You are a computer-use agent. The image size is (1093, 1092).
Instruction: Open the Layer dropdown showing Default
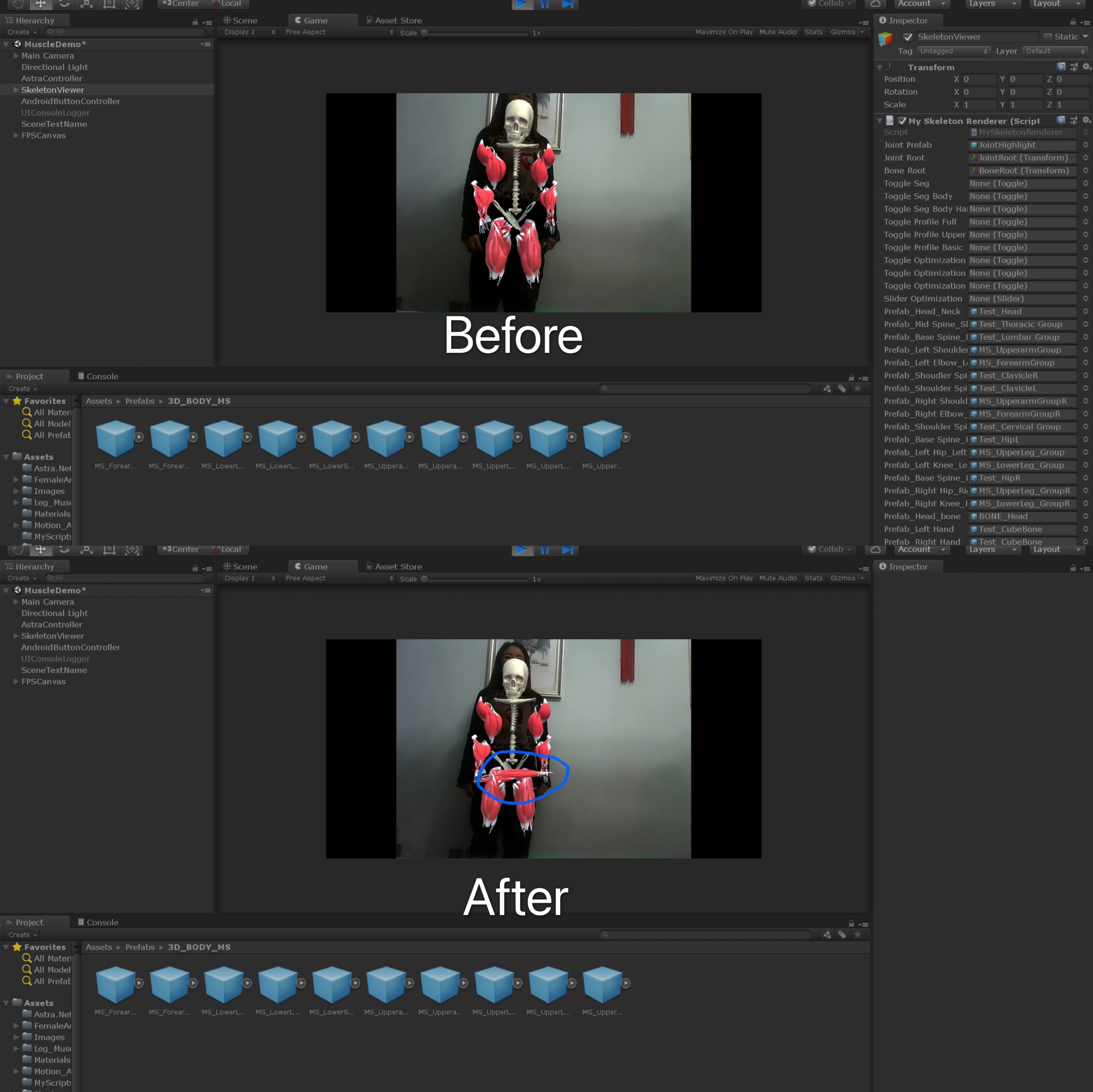1055,51
